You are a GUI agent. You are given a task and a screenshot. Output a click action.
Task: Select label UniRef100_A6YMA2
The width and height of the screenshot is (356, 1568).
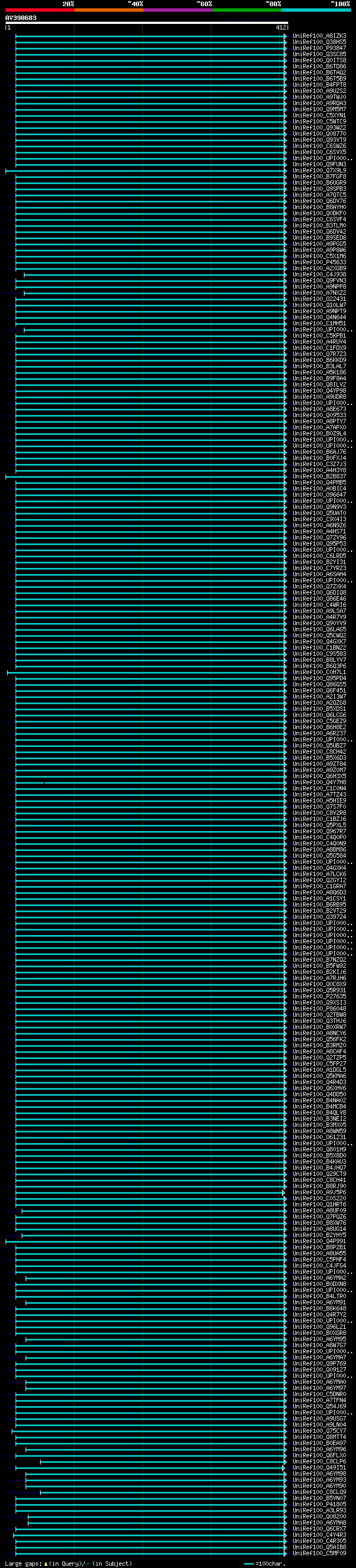pyautogui.click(x=319, y=1278)
